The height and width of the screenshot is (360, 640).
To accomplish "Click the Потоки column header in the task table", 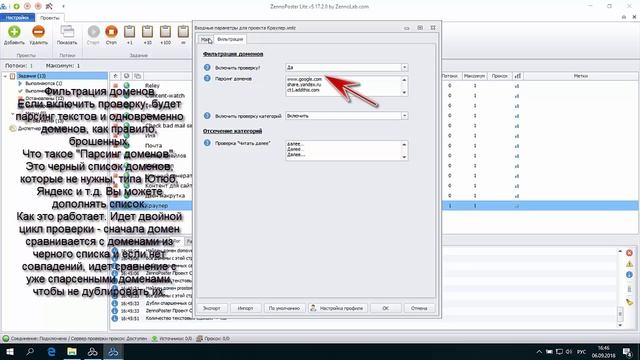I will click(450, 76).
